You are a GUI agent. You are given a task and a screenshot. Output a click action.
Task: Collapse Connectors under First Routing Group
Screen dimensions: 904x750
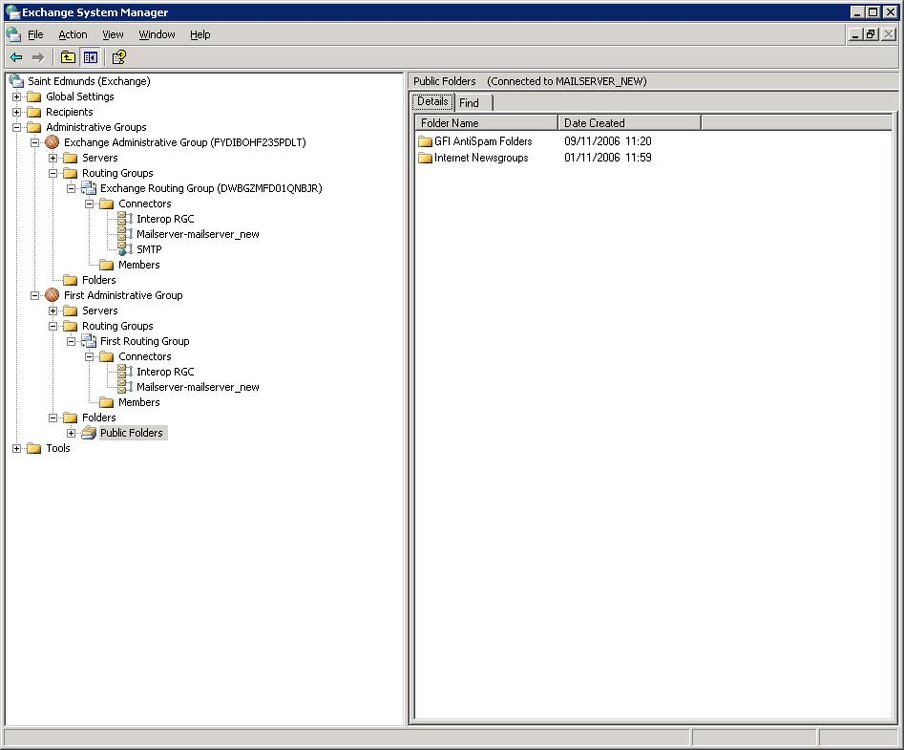(x=89, y=356)
